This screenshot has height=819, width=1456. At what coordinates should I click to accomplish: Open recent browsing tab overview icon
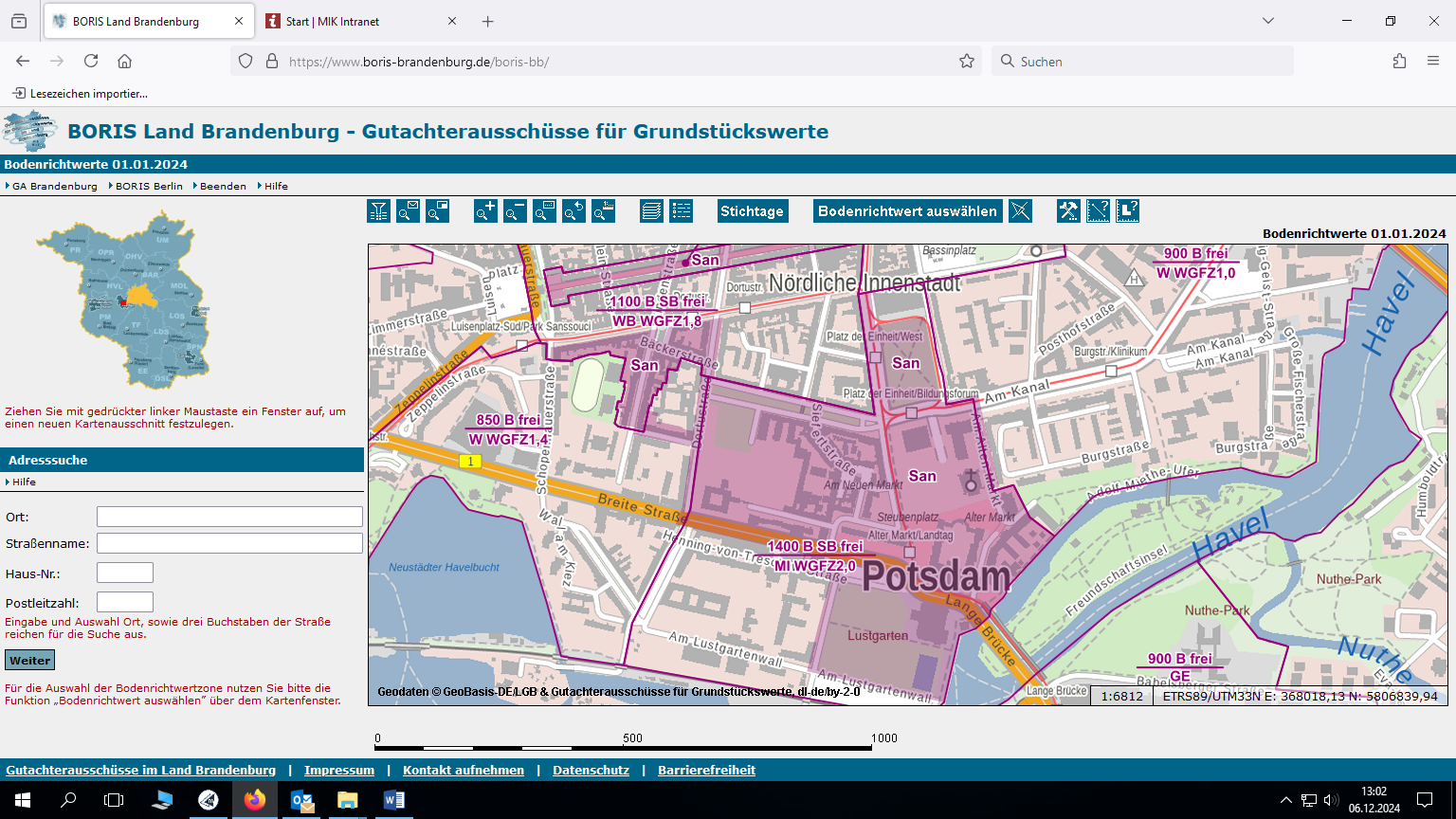click(x=19, y=21)
